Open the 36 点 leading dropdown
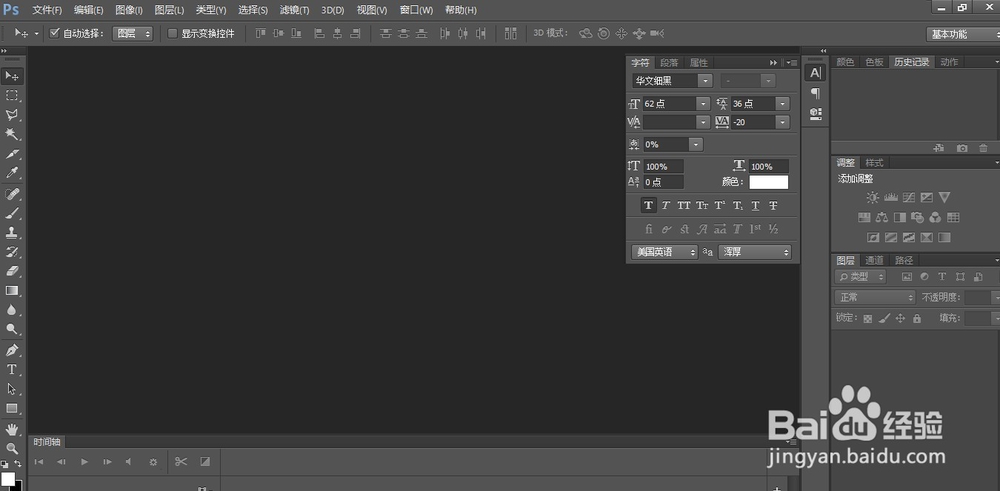 coord(783,103)
